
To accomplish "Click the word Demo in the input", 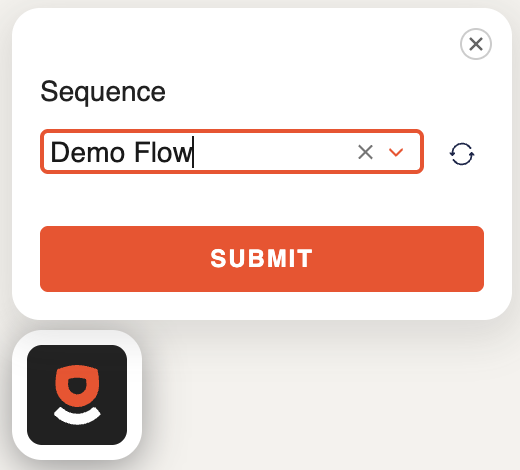I will [x=88, y=152].
